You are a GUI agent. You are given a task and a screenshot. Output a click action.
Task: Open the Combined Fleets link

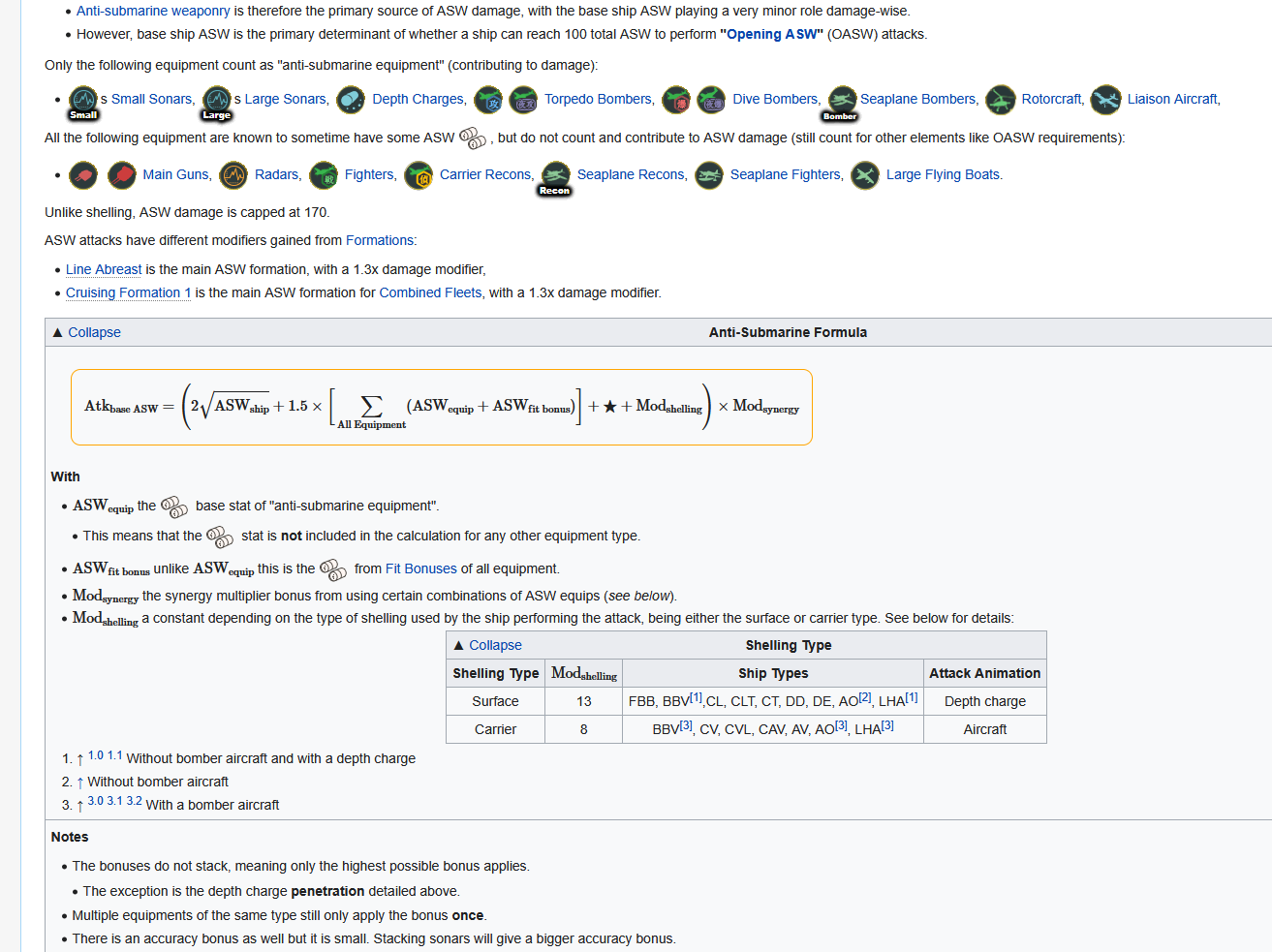430,292
